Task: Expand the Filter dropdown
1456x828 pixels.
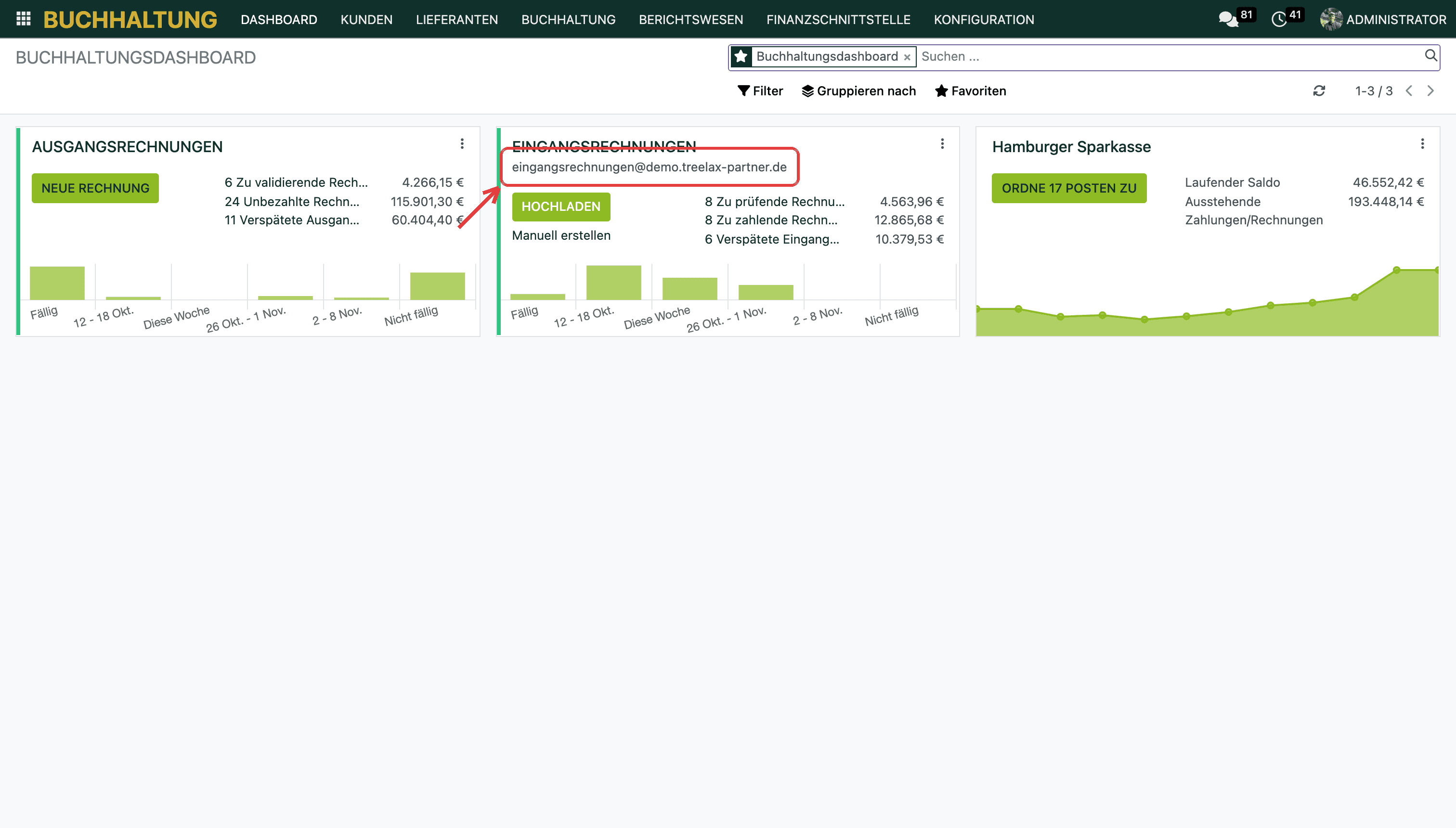Action: click(x=760, y=91)
